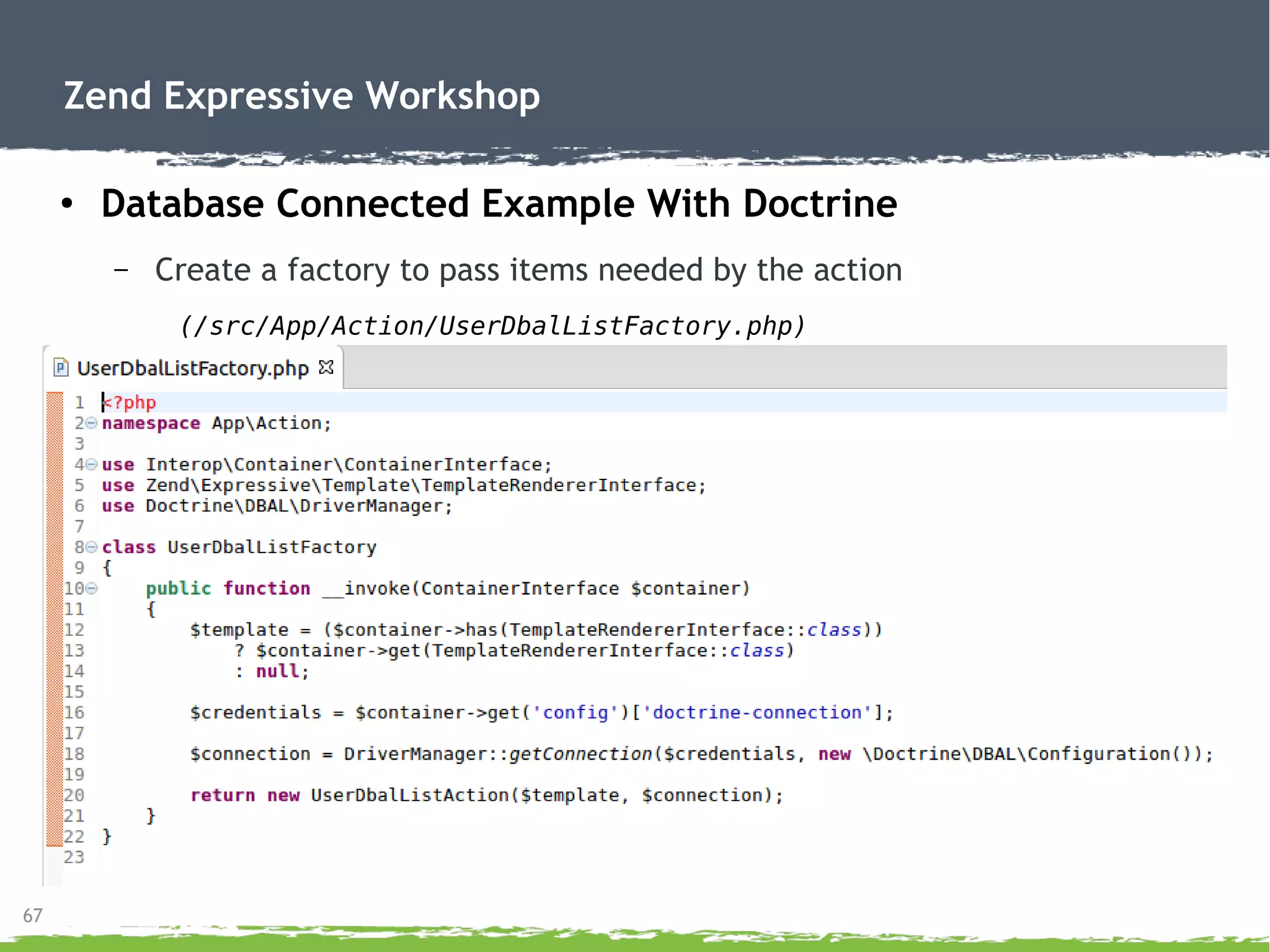Collapse the class fold at line 8

point(91,547)
